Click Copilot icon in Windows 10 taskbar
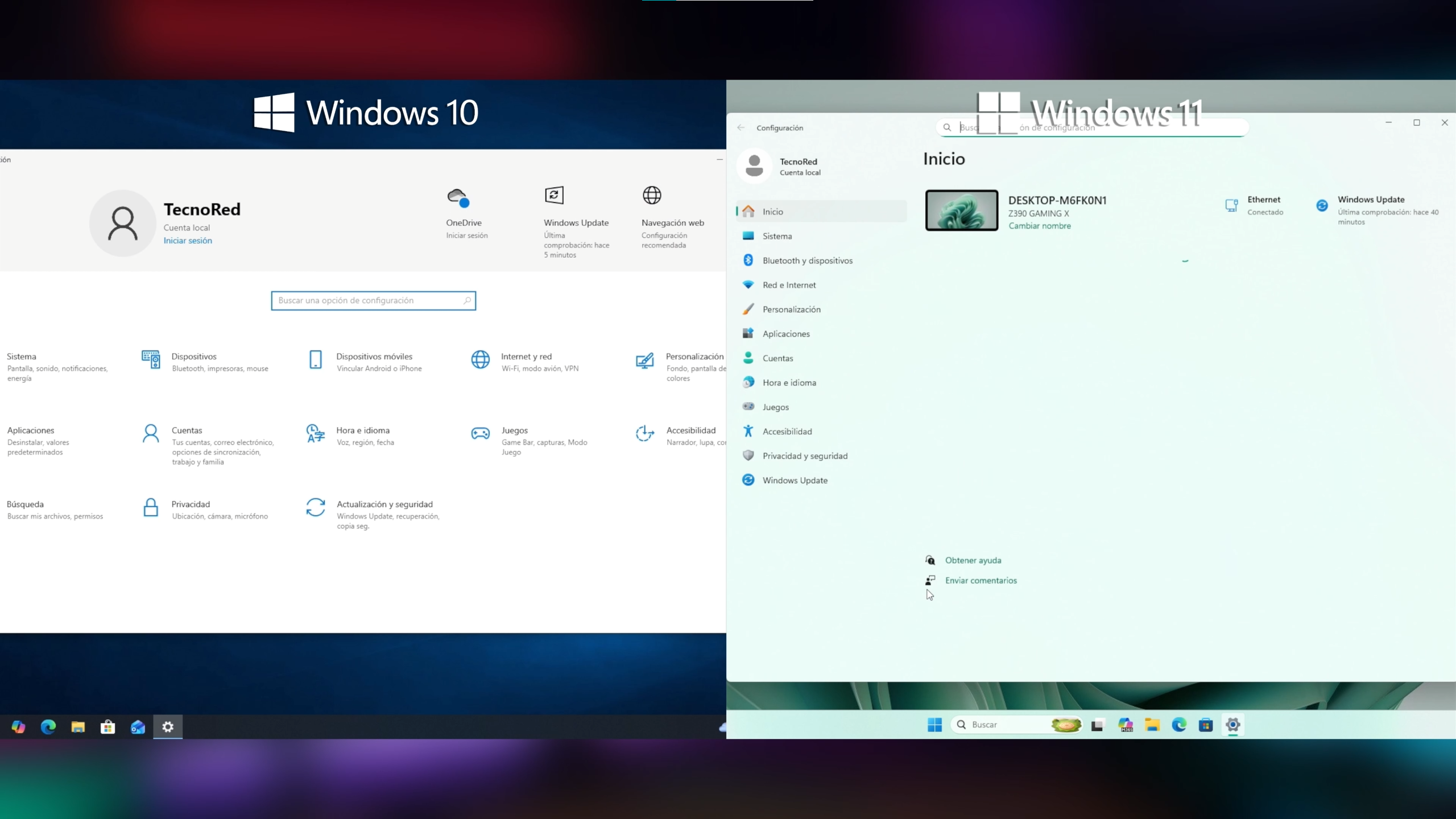This screenshot has height=819, width=1456. [x=18, y=726]
